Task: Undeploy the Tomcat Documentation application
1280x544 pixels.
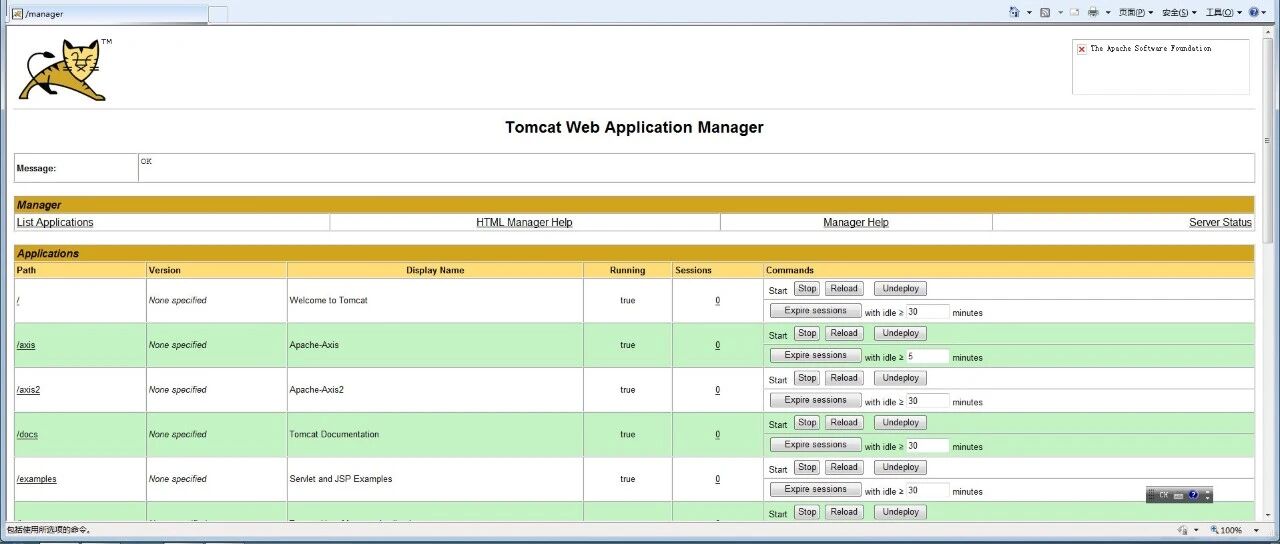Action: pyautogui.click(x=900, y=422)
